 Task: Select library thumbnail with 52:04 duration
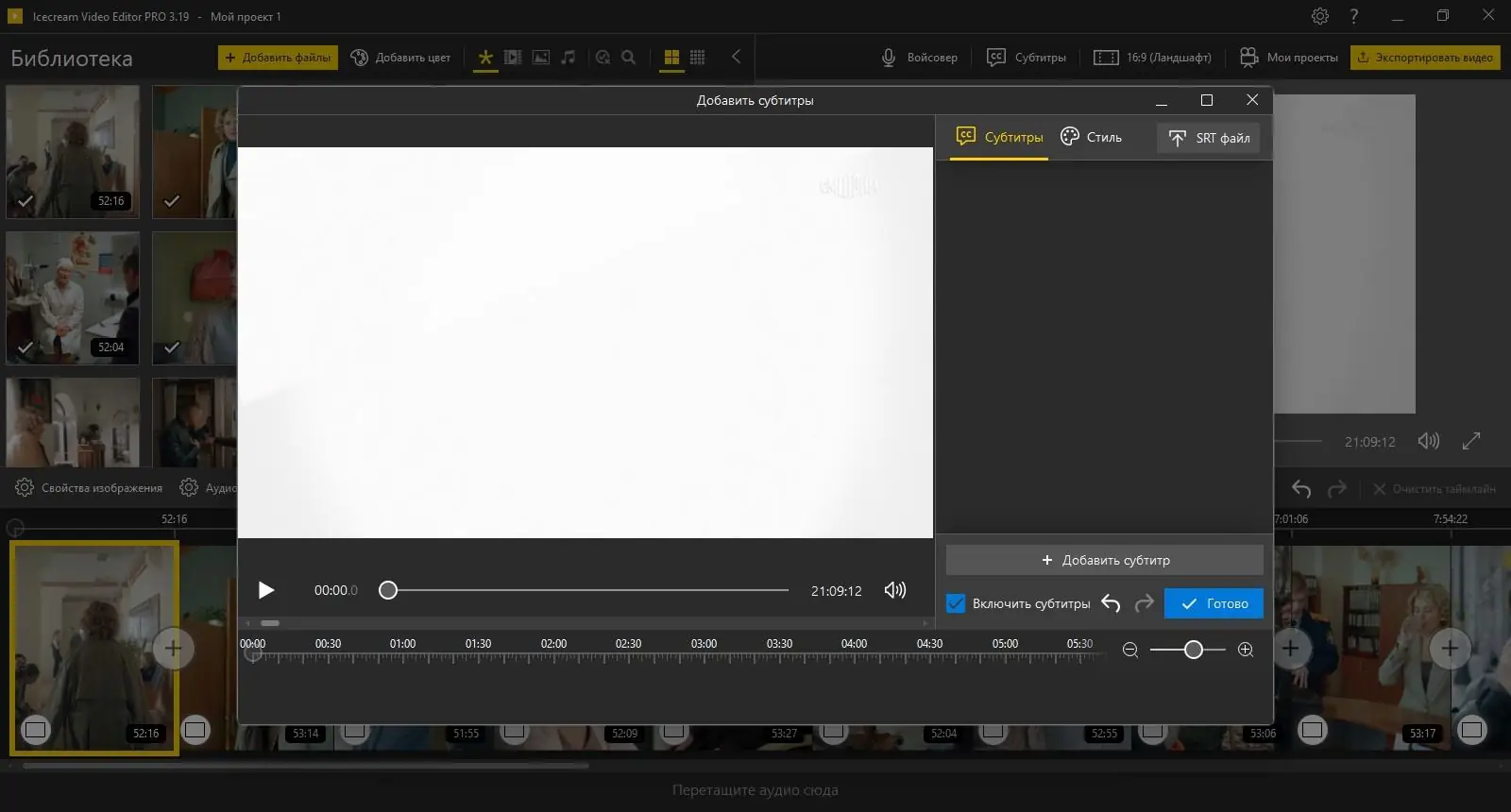pos(73,297)
